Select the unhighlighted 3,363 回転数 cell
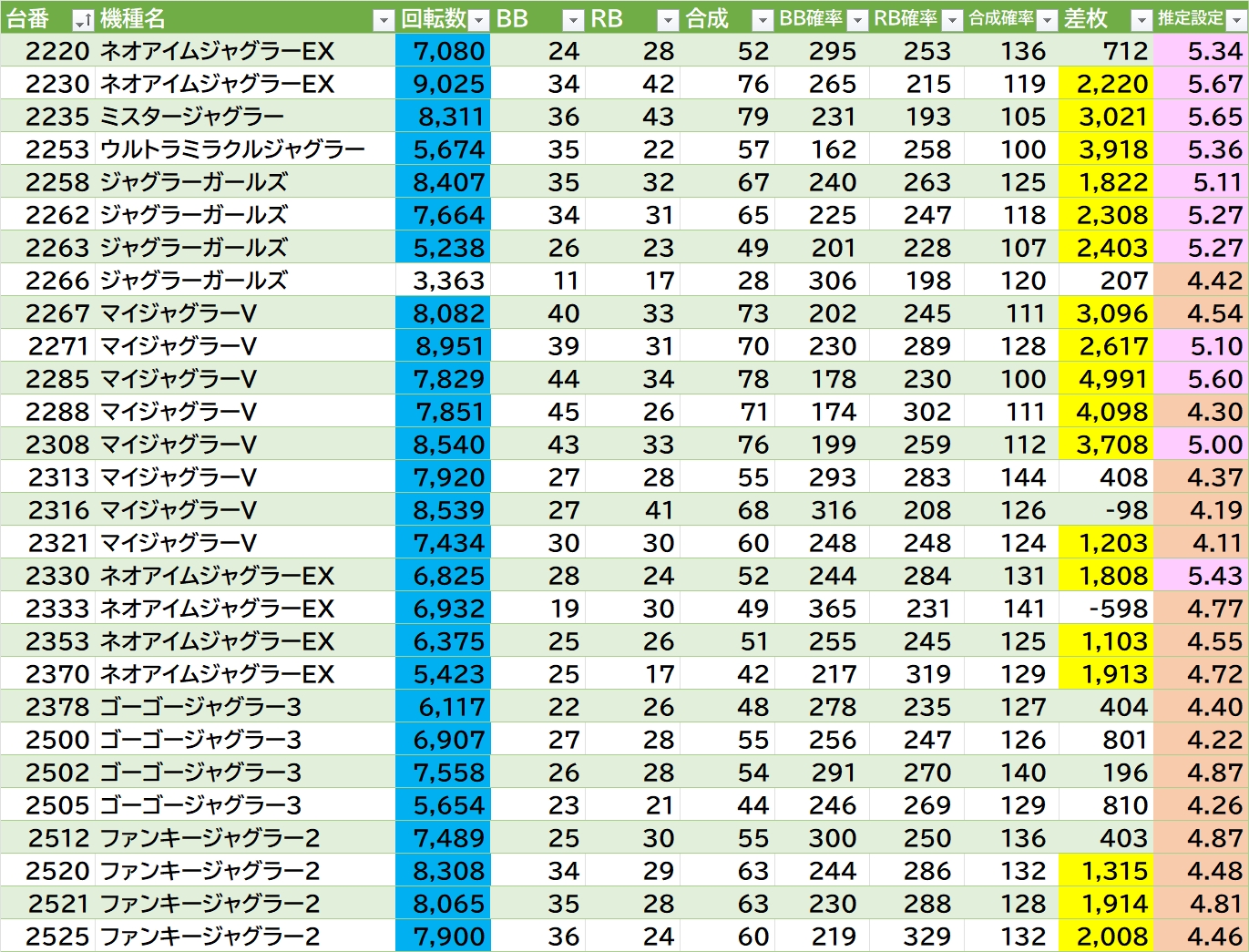1249x952 pixels. point(444,281)
